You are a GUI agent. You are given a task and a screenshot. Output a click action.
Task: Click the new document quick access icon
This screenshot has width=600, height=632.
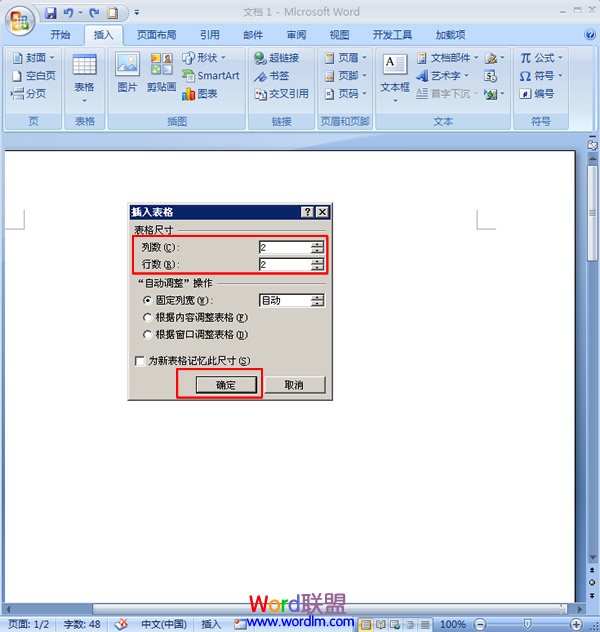113,13
